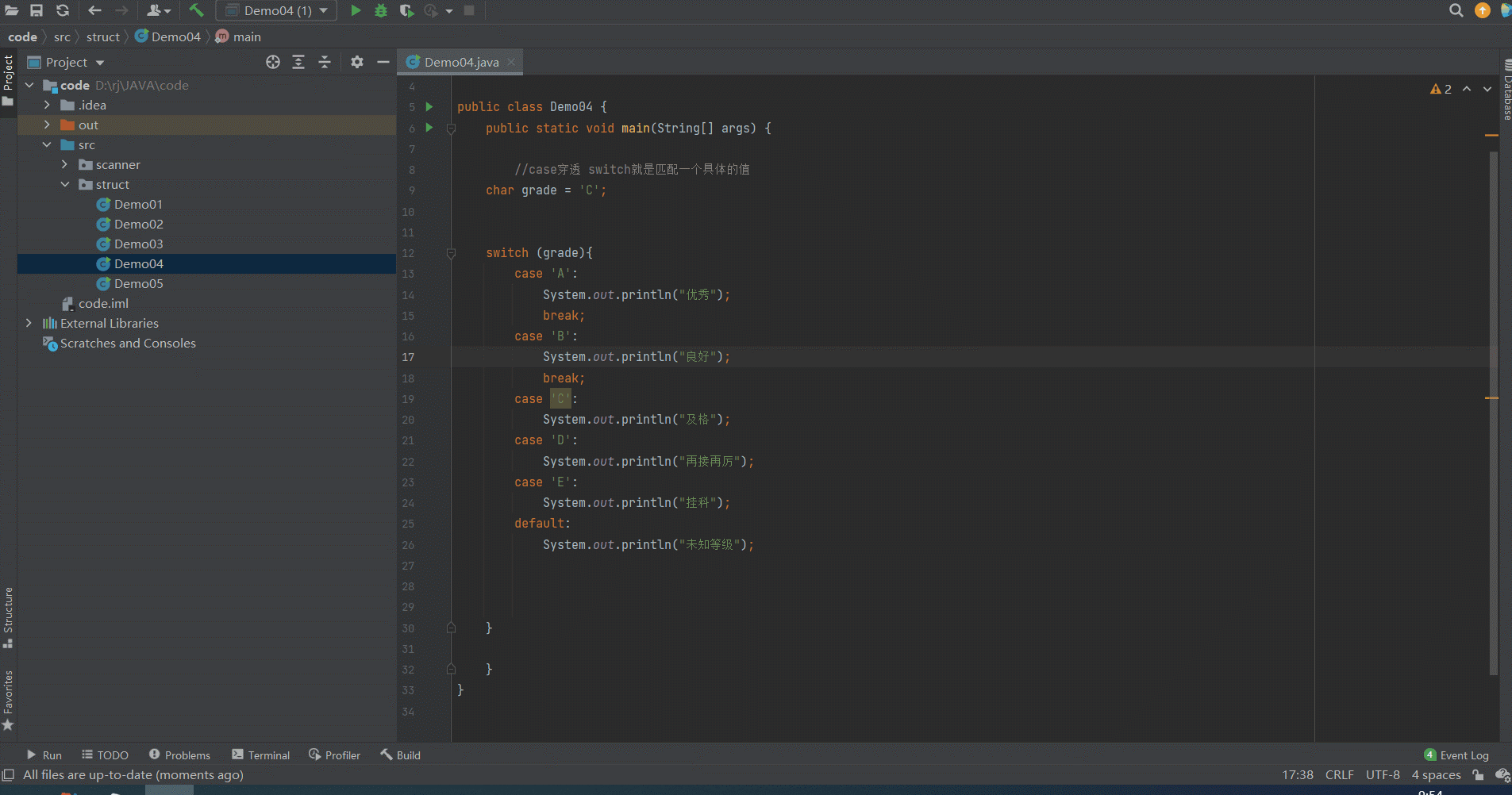1512x795 pixels.
Task: Click the Build project hammer icon
Action: [196, 10]
